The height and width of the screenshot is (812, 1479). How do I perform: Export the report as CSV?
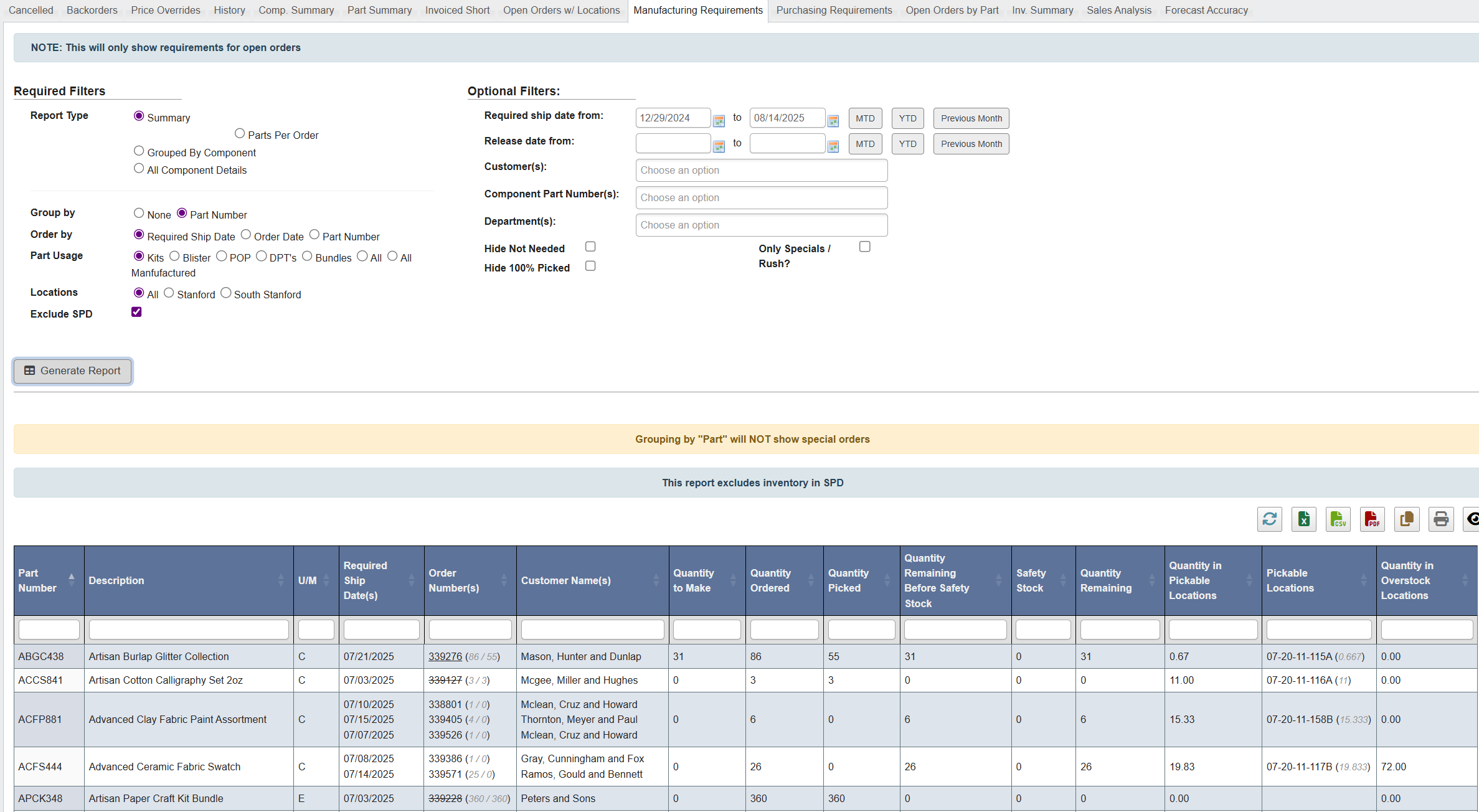tap(1338, 519)
